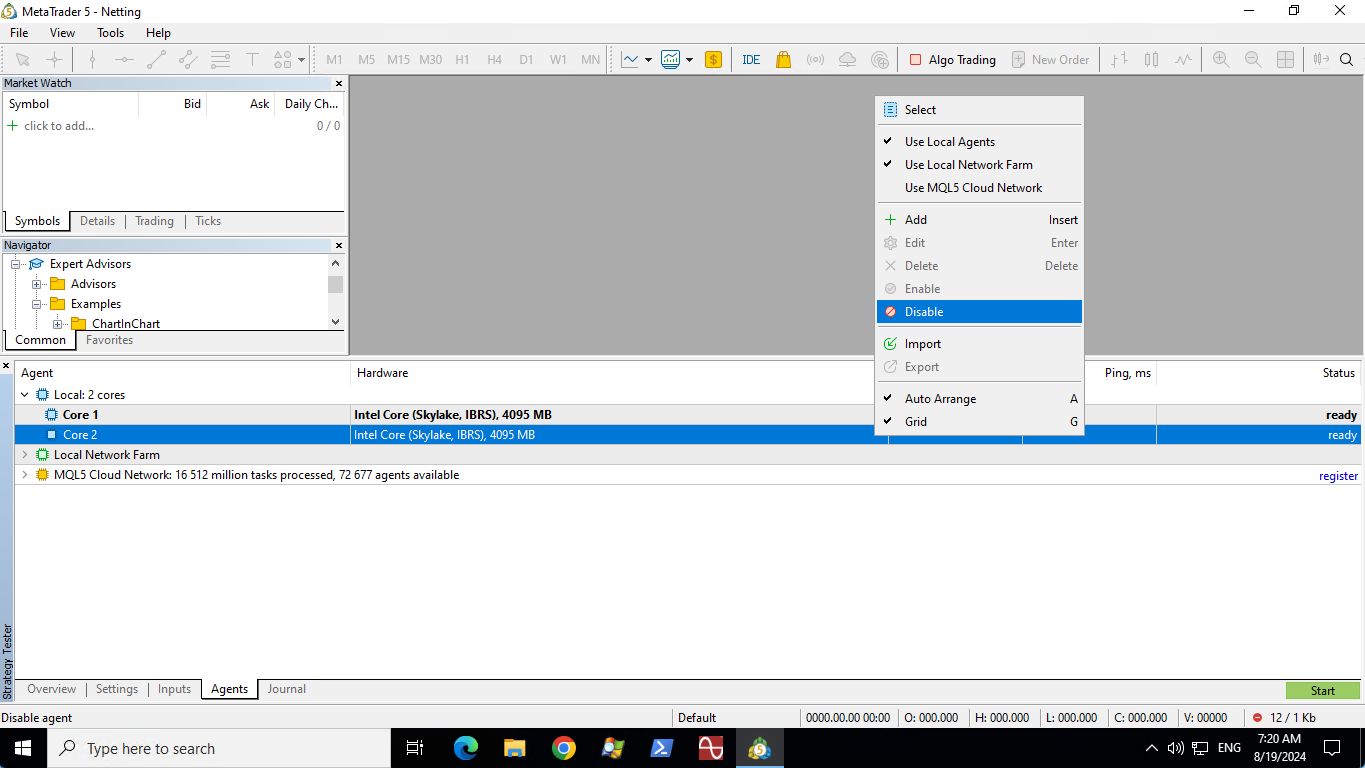Viewport: 1365px width, 768px height.
Task: Toggle Auto Arrange in context menu
Action: 940,399
